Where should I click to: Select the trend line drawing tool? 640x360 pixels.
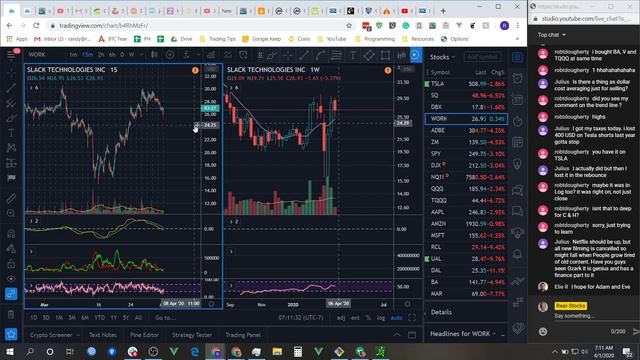coord(11,88)
